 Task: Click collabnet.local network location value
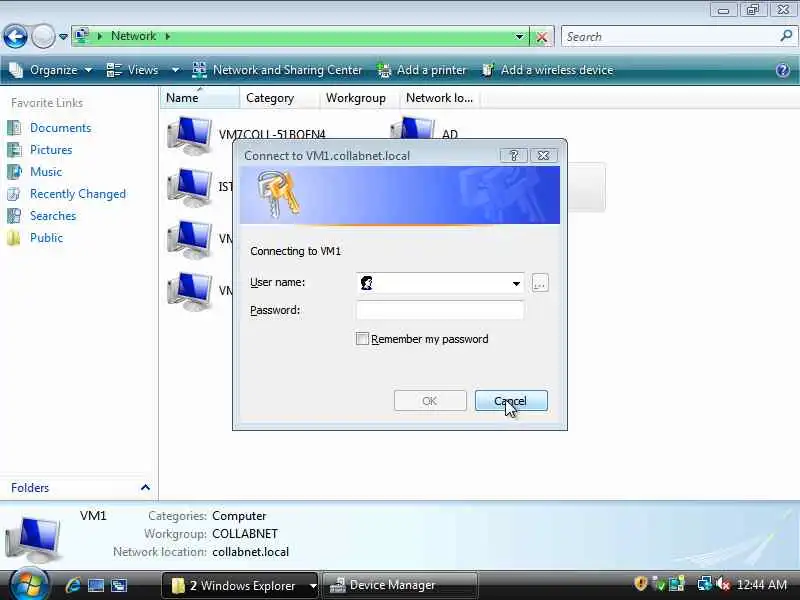pos(251,552)
